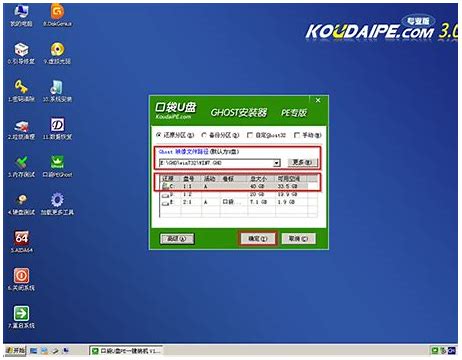The image size is (462, 360).
Task: Click the 盘号 column header
Action: [191, 179]
